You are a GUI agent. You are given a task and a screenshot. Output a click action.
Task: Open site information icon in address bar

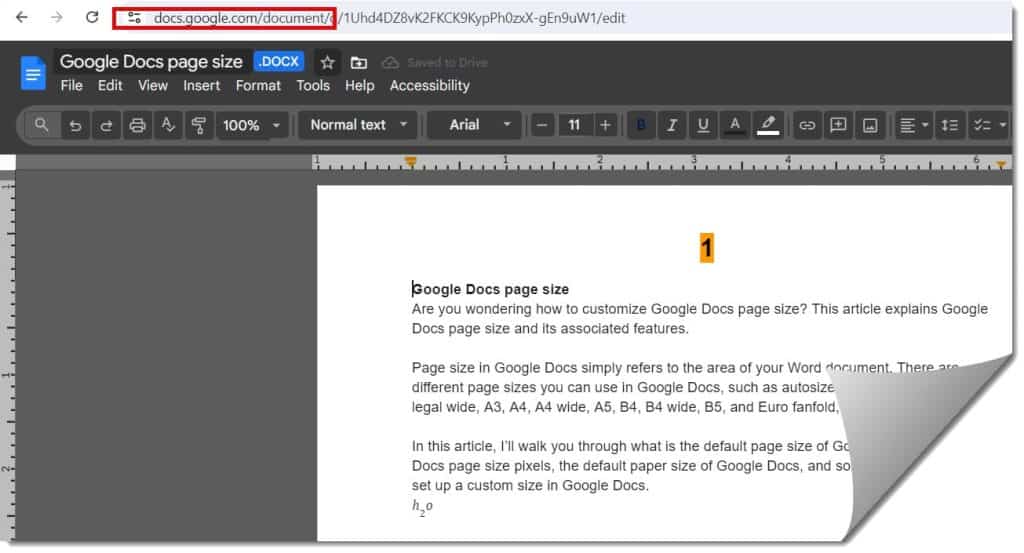[x=134, y=18]
